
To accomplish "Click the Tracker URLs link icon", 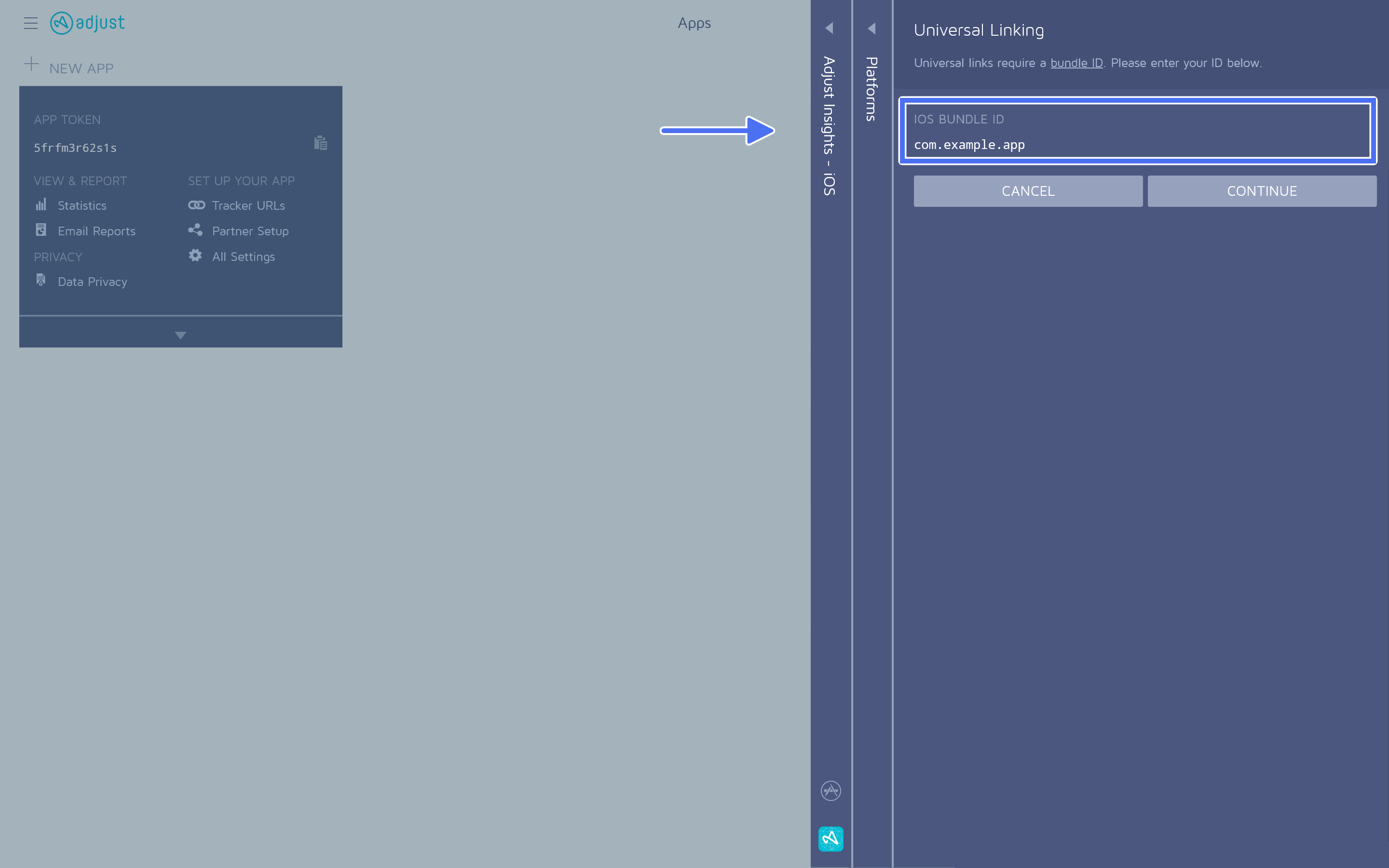I will point(196,205).
